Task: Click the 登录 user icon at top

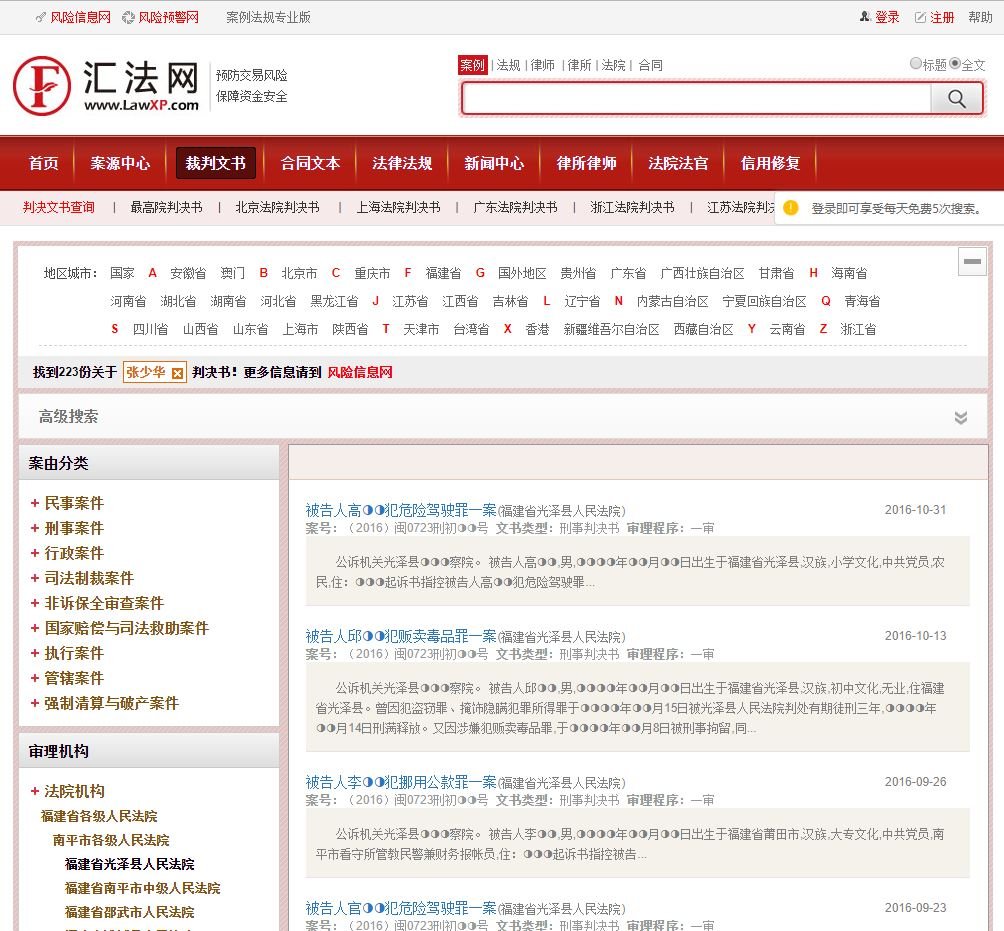Action: coord(864,17)
